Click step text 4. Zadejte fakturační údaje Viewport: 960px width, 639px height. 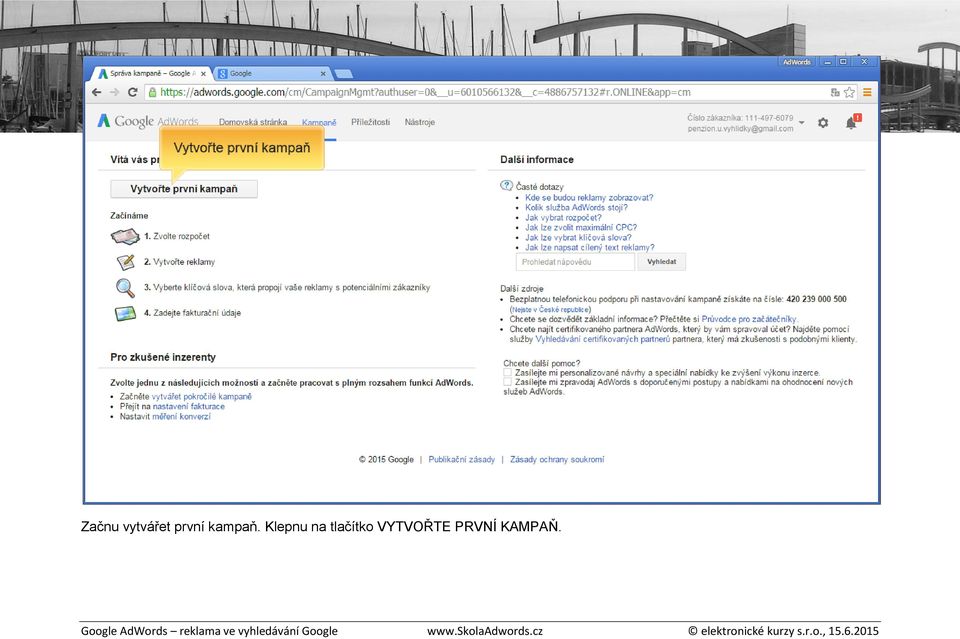[192, 313]
